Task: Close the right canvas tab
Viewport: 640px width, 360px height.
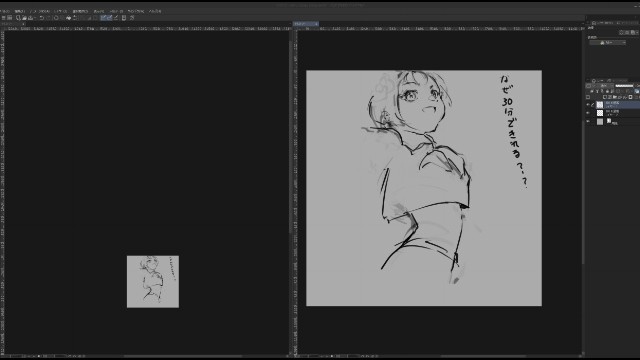Action: (316, 24)
